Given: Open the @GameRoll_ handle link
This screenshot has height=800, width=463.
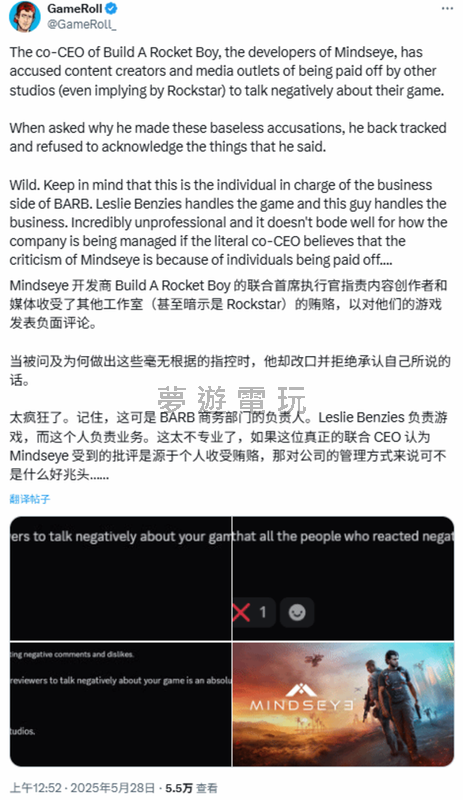Looking at the screenshot, I should [82, 24].
